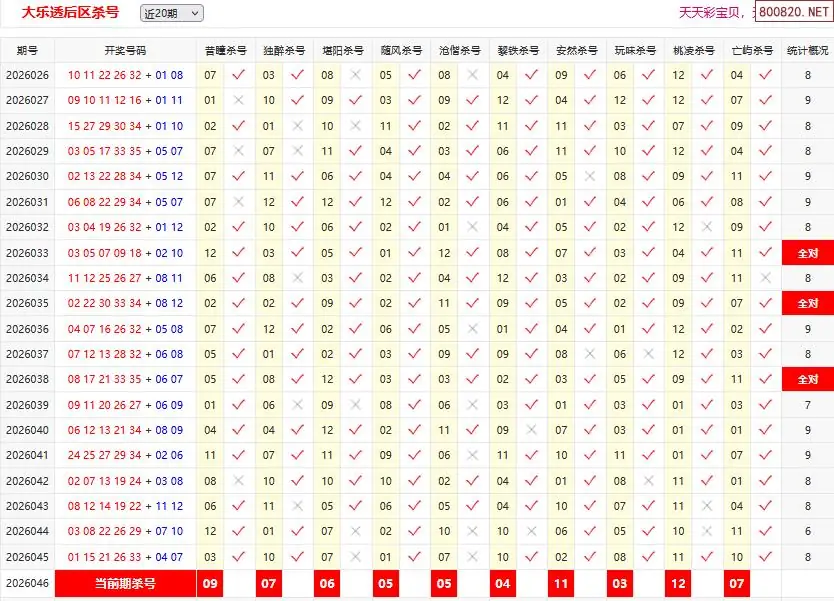This screenshot has height=601, width=834.
Task: Click the winning numbers for period 2026040
Action: (125, 430)
